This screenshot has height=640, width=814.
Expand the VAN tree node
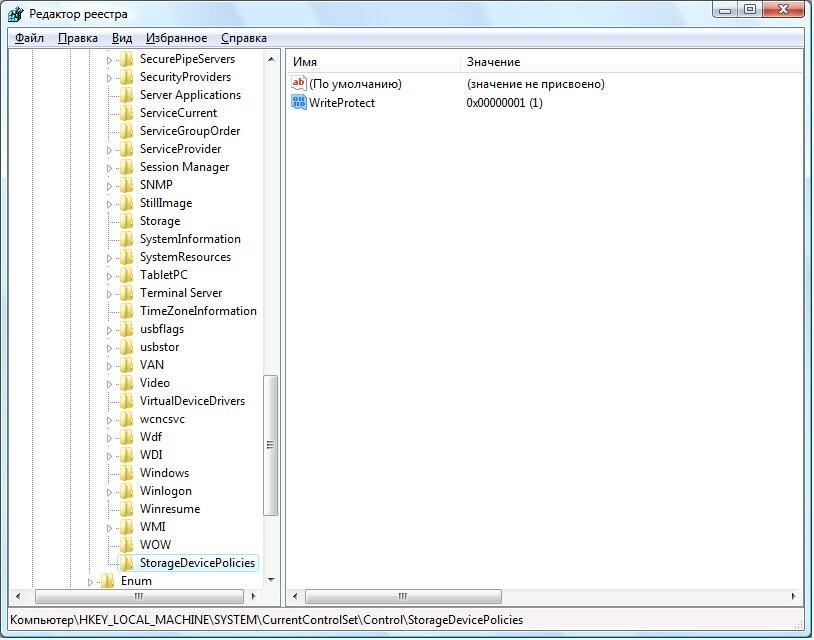click(x=109, y=366)
